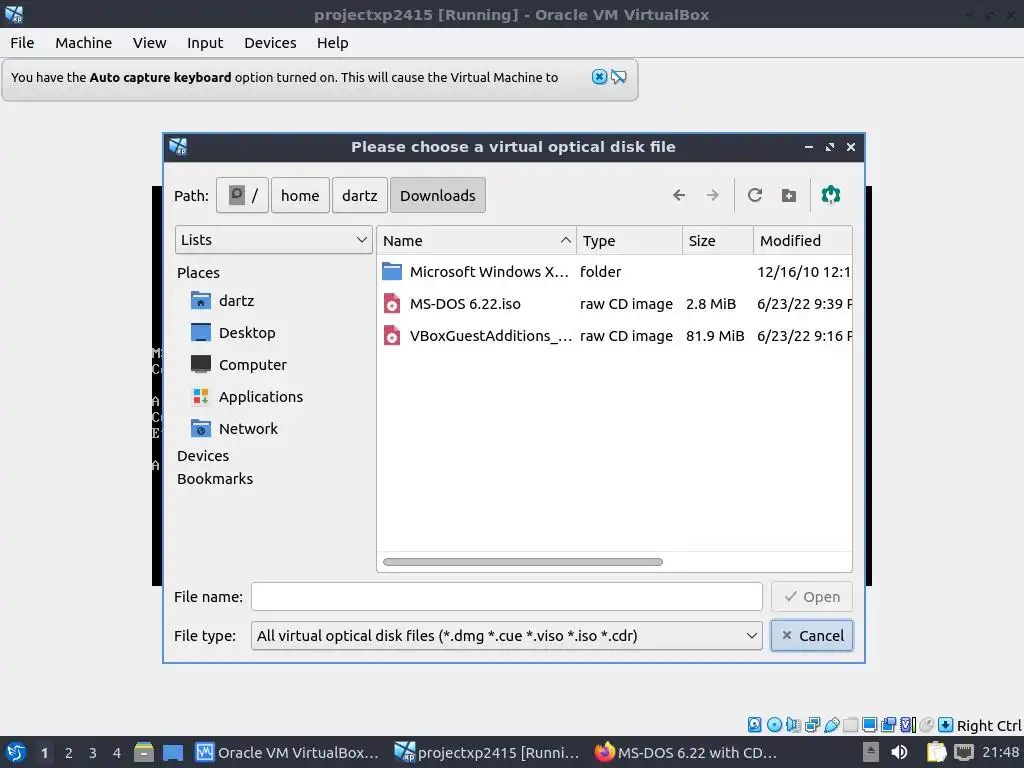The width and height of the screenshot is (1024, 768).
Task: Open the hard disk activity indicator in the VM status bar
Action: [x=754, y=724]
